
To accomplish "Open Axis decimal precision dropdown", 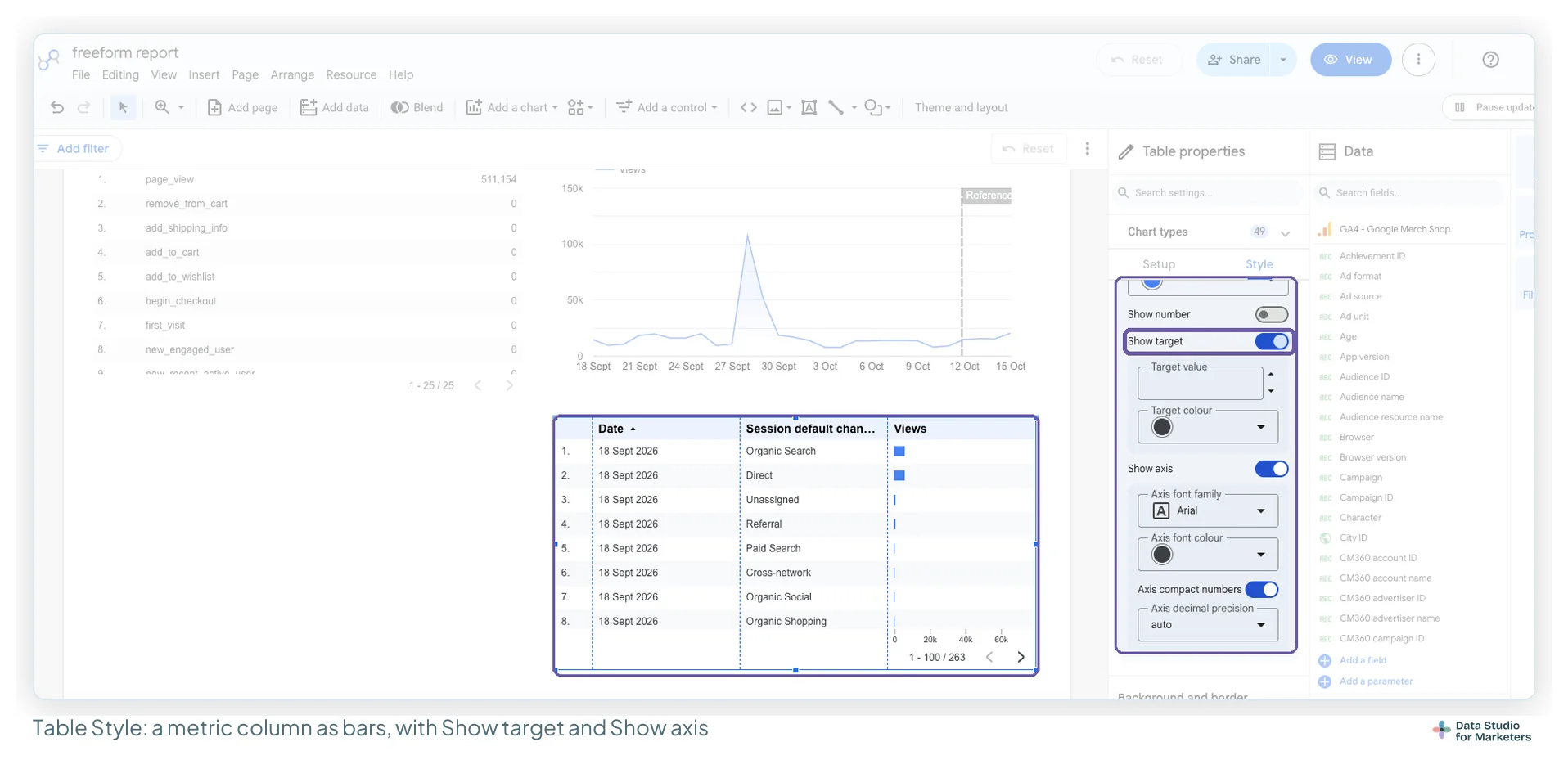I will 1207,624.
